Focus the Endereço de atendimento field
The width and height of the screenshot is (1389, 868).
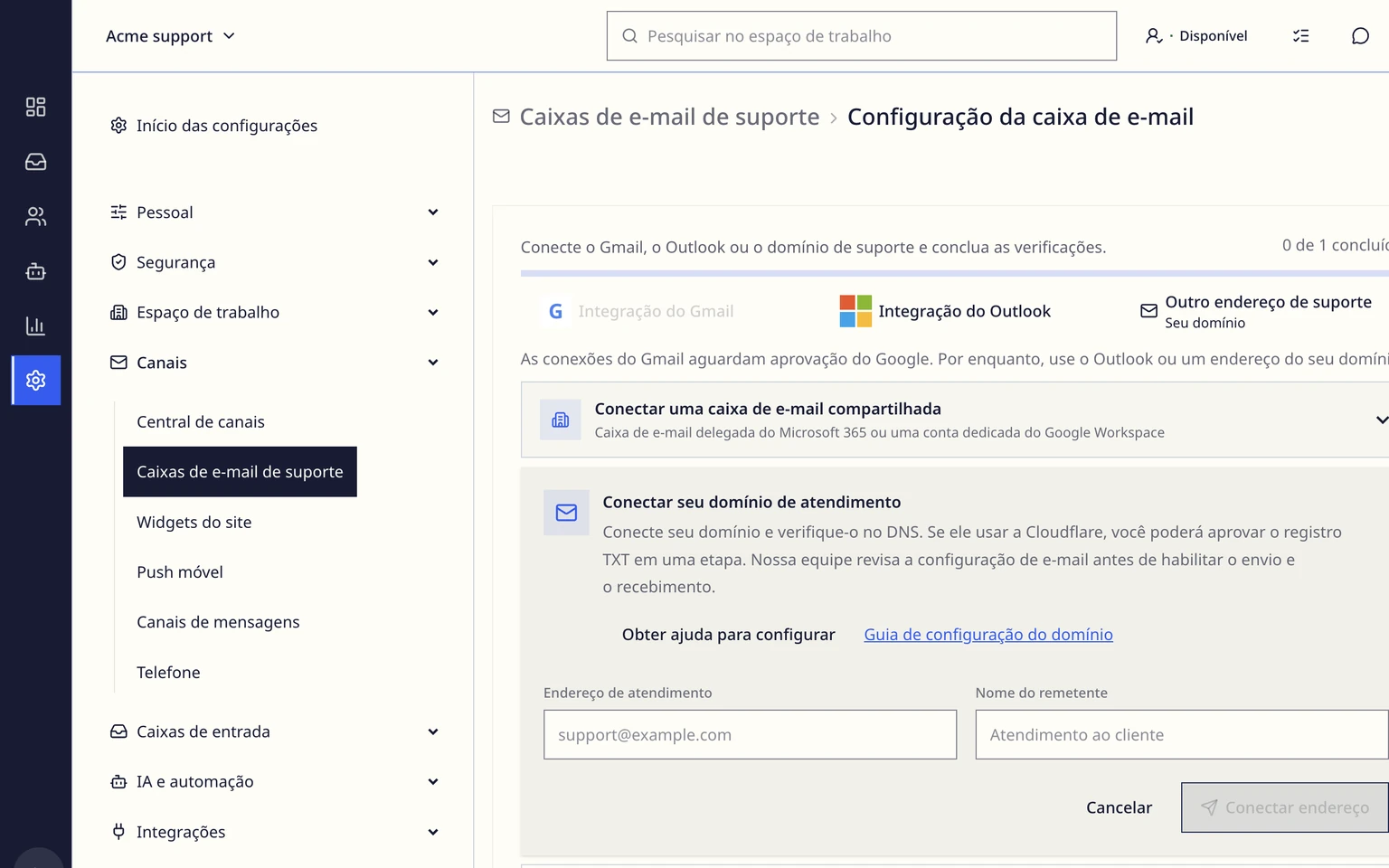(x=750, y=735)
